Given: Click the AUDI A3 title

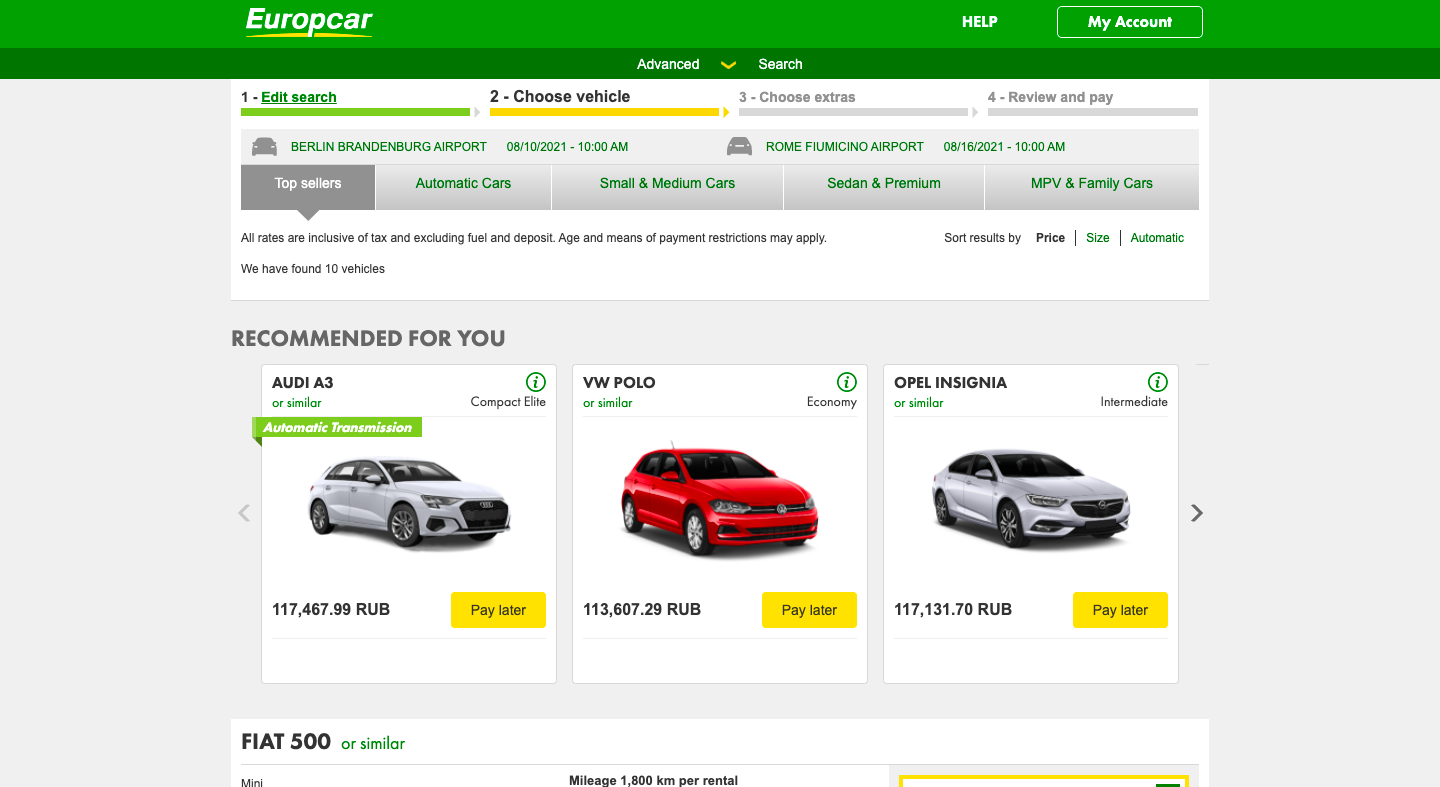Looking at the screenshot, I should coord(303,383).
